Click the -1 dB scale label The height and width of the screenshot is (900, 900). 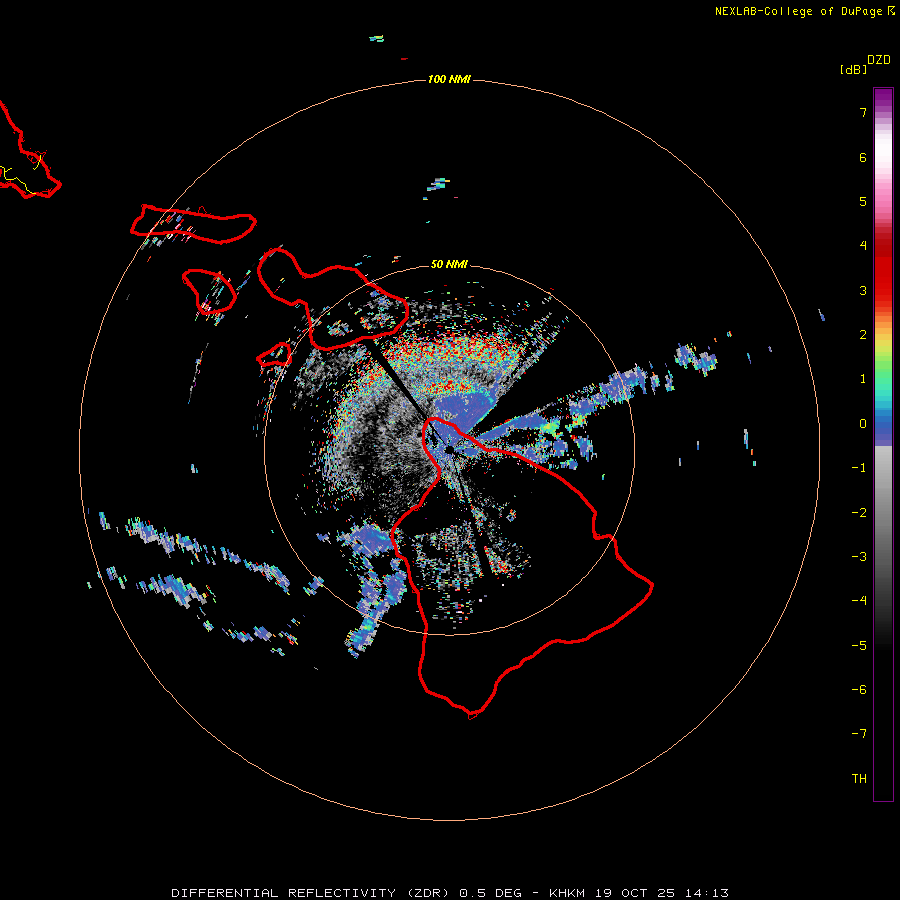click(859, 468)
